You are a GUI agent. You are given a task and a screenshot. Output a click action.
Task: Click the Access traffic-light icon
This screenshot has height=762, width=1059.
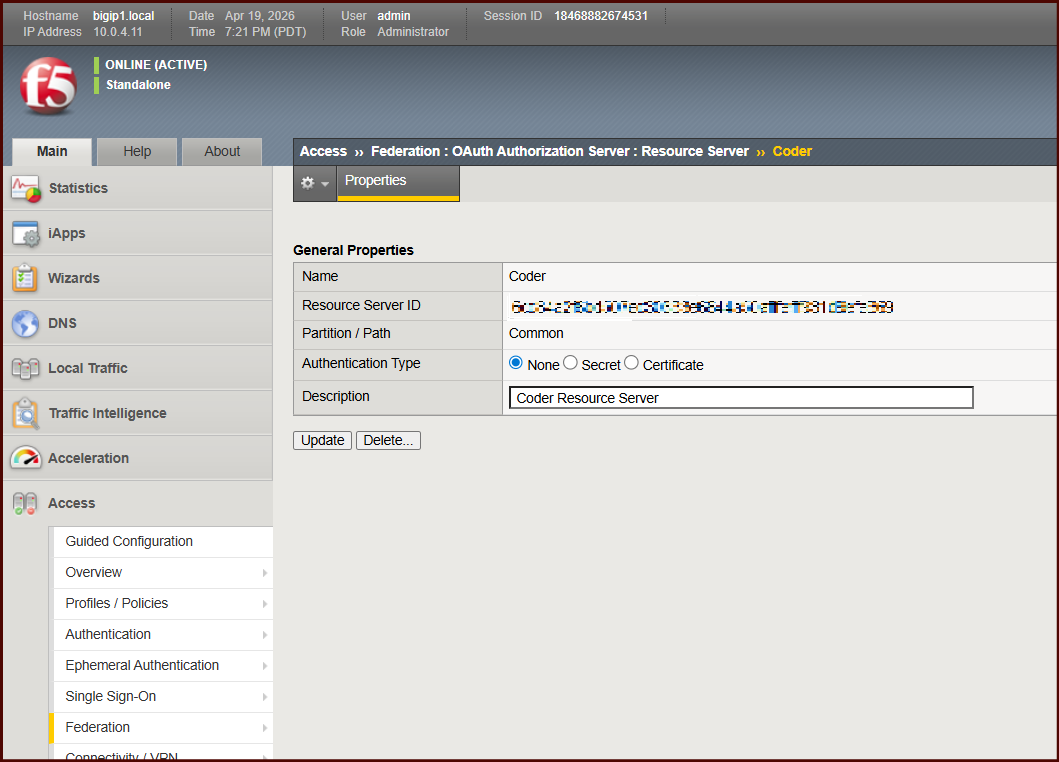pos(25,503)
